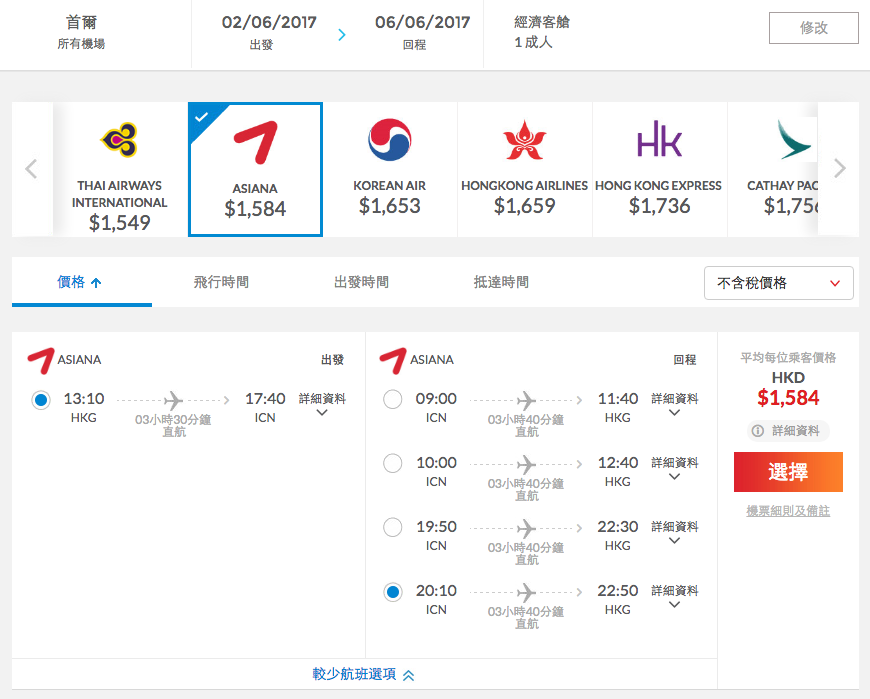Image resolution: width=870 pixels, height=699 pixels.
Task: Sort by 飛行時間 tab
Action: click(221, 282)
